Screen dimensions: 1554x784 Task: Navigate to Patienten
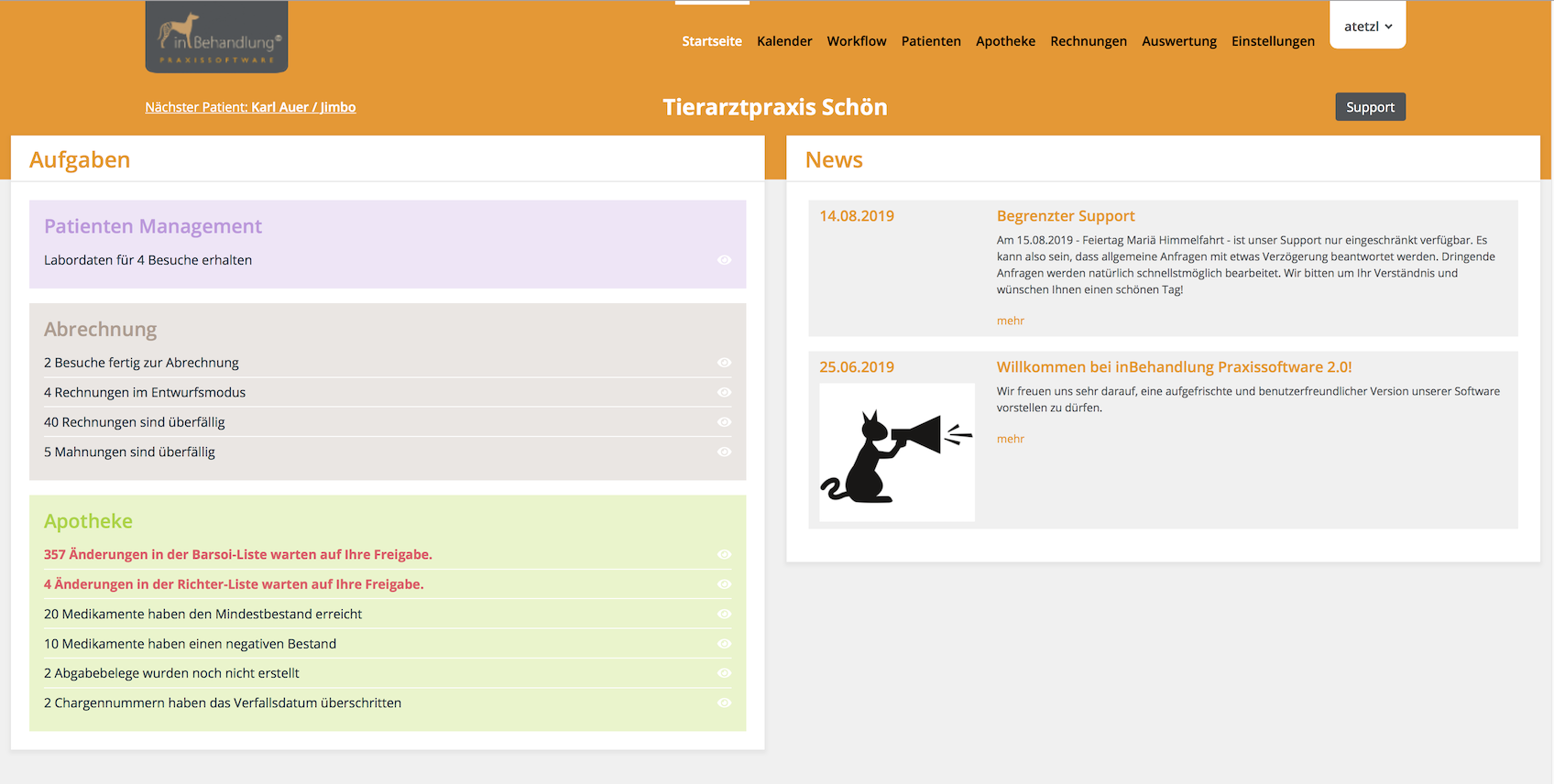pos(931,41)
